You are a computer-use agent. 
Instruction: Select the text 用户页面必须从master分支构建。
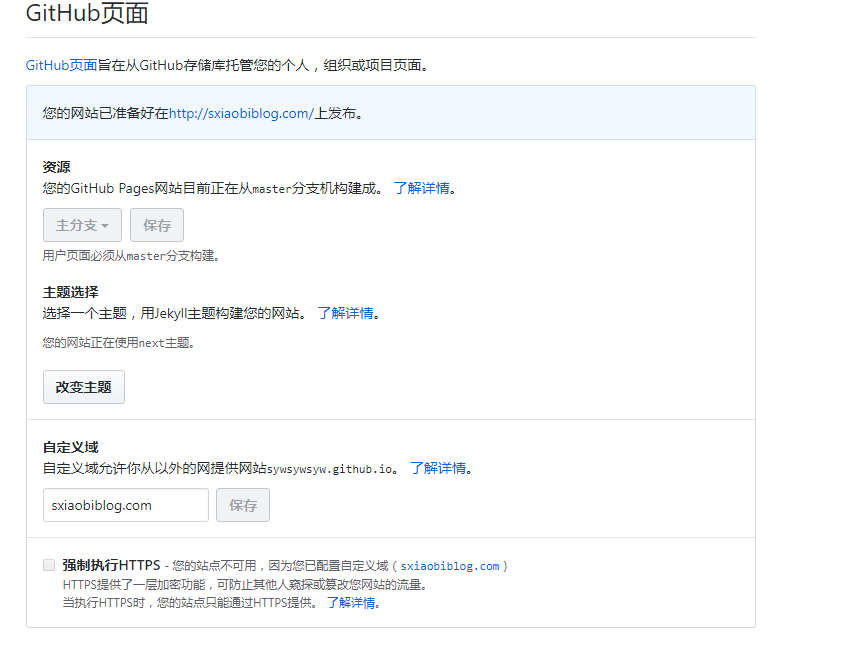tap(131, 256)
